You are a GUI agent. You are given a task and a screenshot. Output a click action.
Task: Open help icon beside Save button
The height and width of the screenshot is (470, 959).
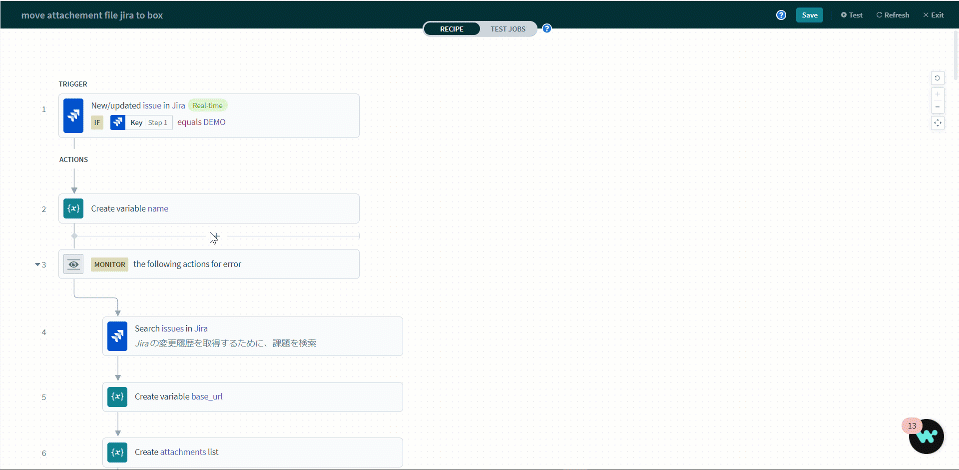click(781, 15)
